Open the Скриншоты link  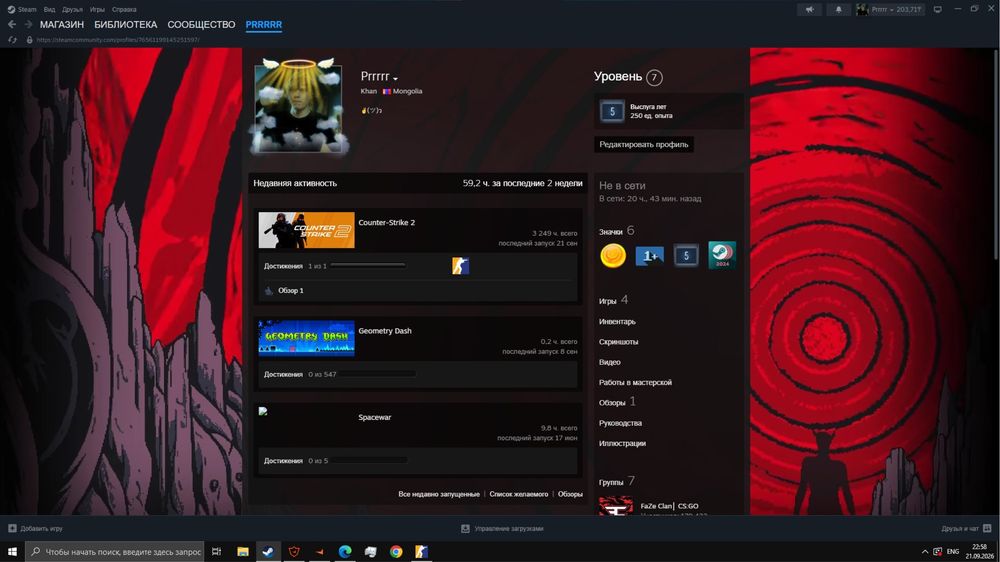click(619, 342)
